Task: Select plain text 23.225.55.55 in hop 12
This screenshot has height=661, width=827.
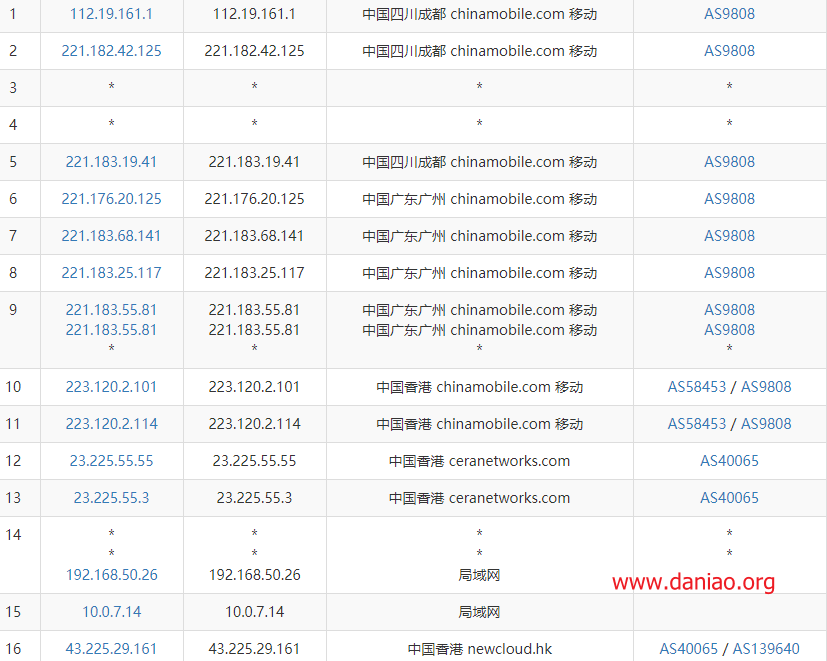Action: tap(254, 461)
